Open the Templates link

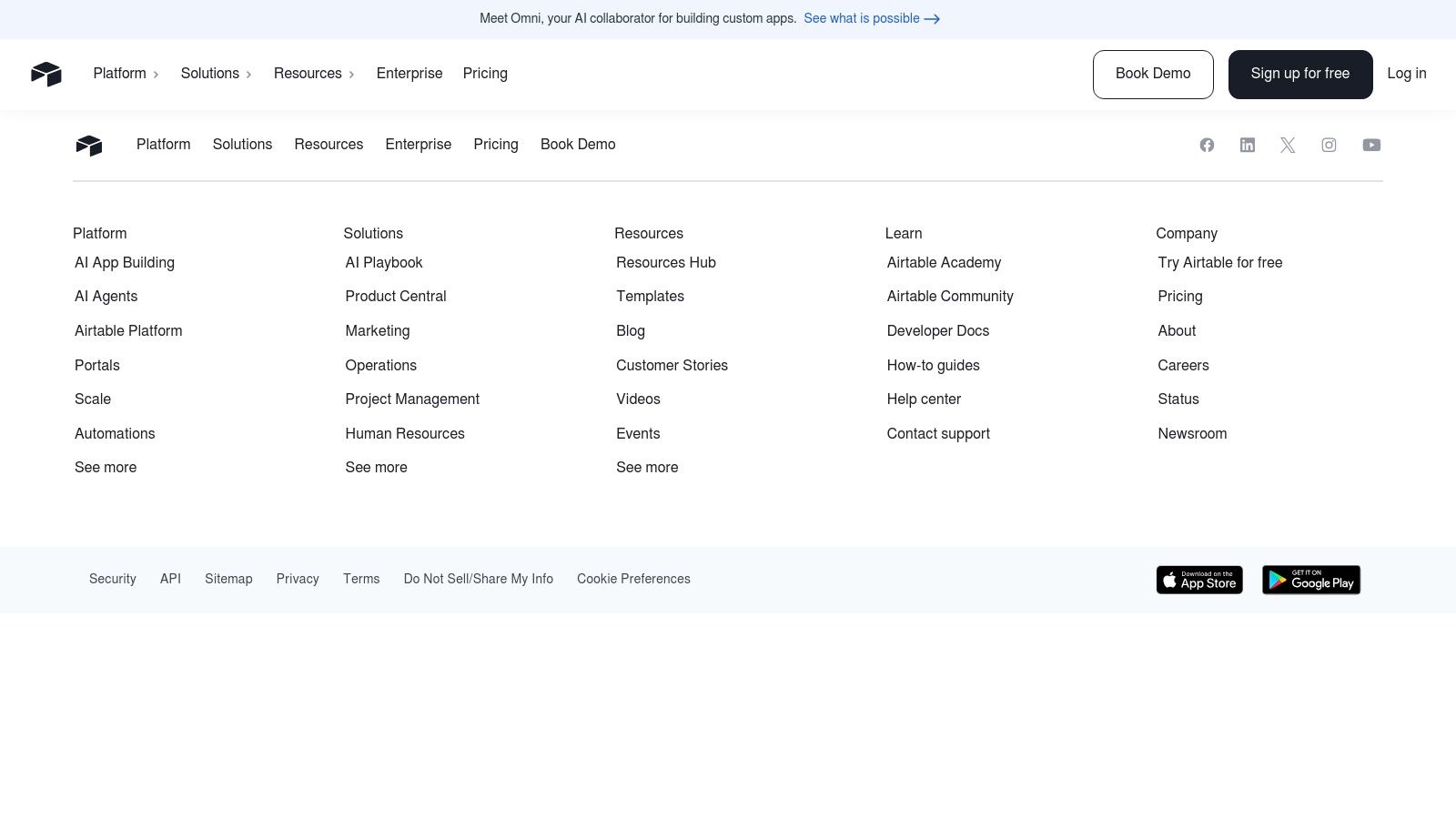650,297
